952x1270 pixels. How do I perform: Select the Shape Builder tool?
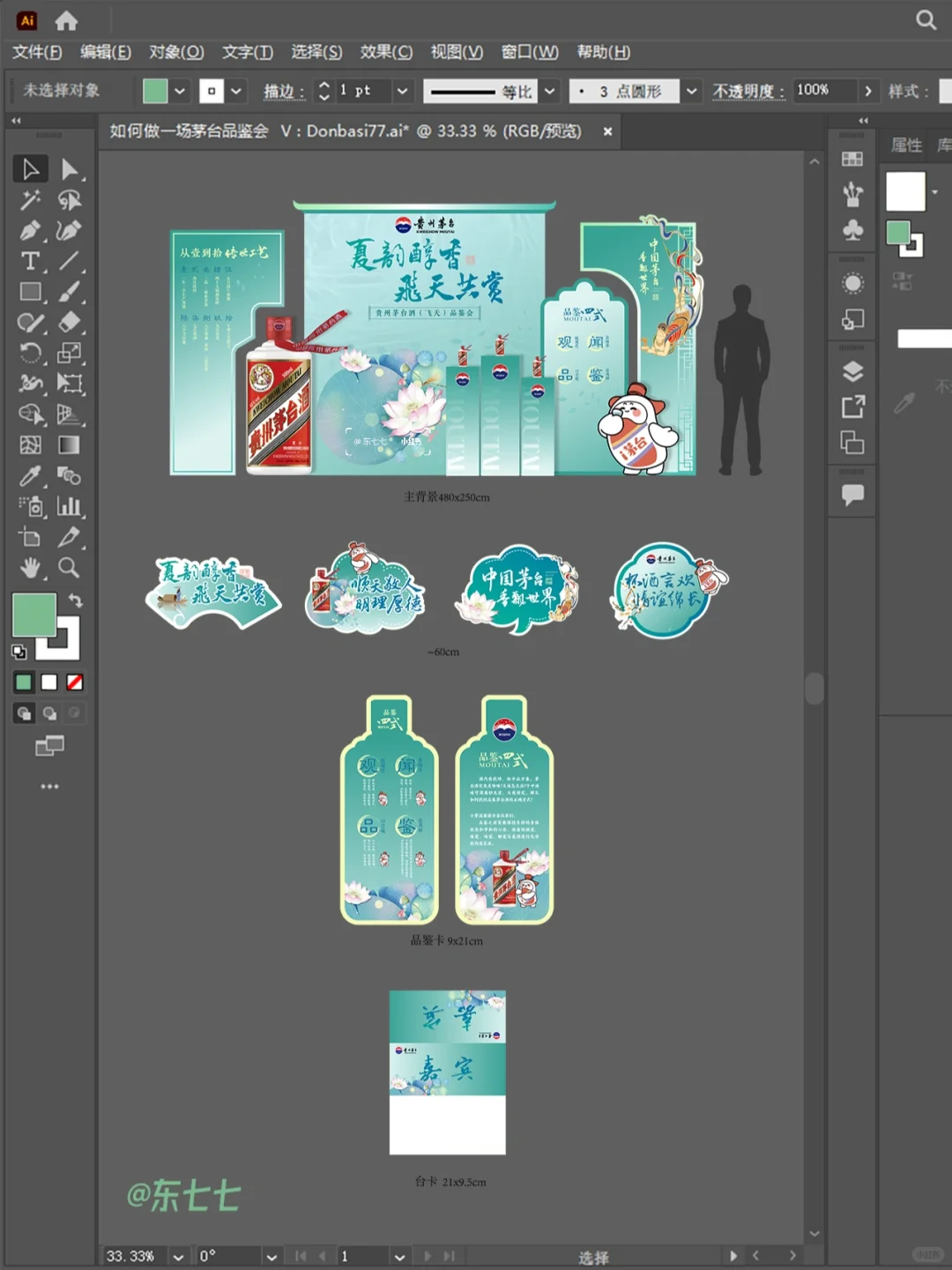(30, 415)
